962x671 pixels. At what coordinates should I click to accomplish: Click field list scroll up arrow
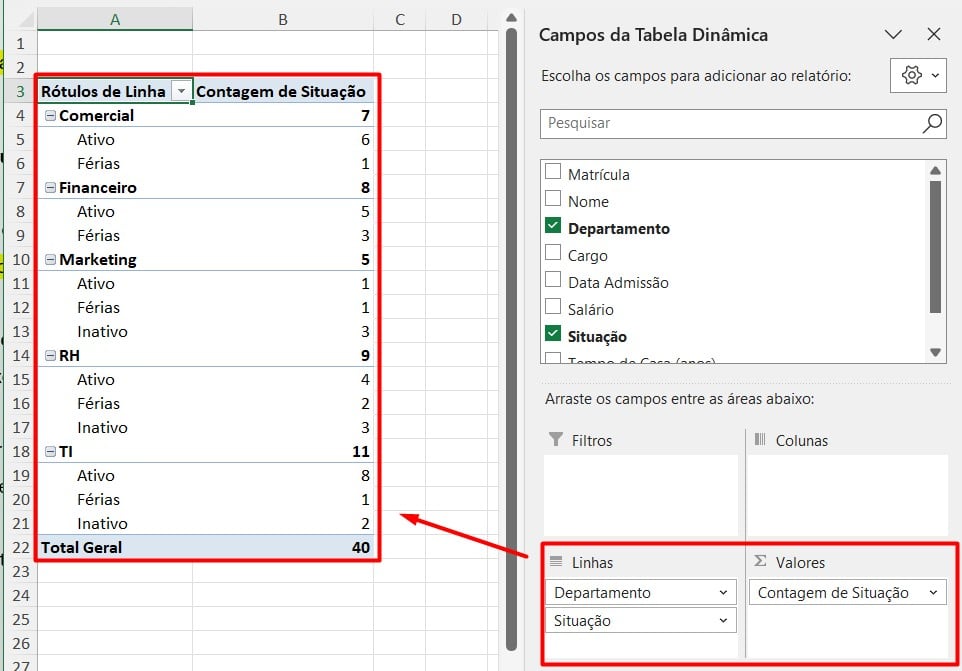click(935, 171)
